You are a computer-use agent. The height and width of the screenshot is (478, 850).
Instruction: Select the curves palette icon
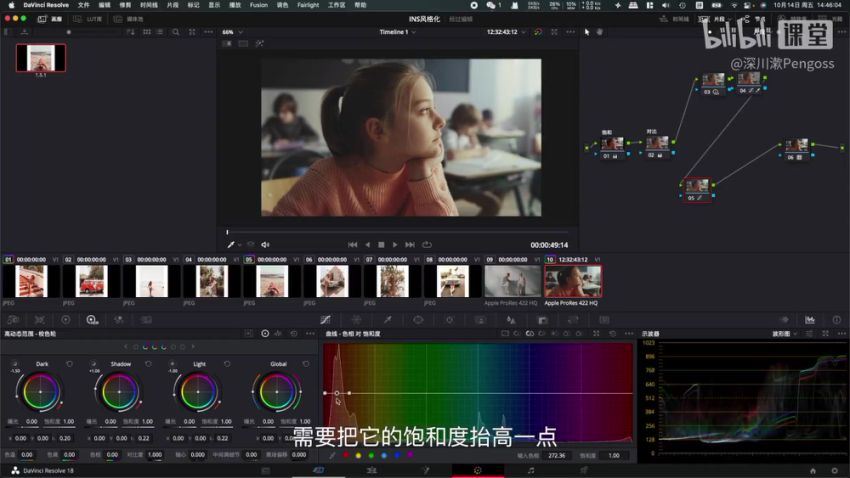[326, 320]
